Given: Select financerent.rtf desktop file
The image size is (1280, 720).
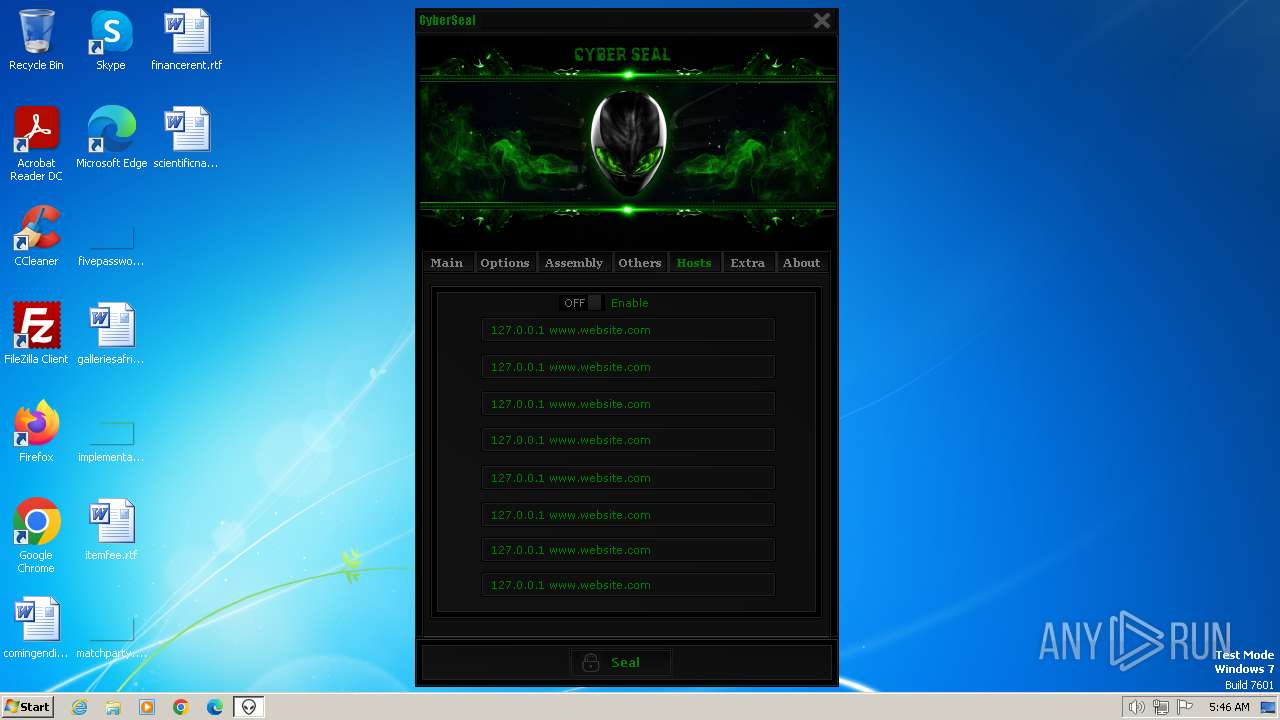Looking at the screenshot, I should (x=187, y=40).
